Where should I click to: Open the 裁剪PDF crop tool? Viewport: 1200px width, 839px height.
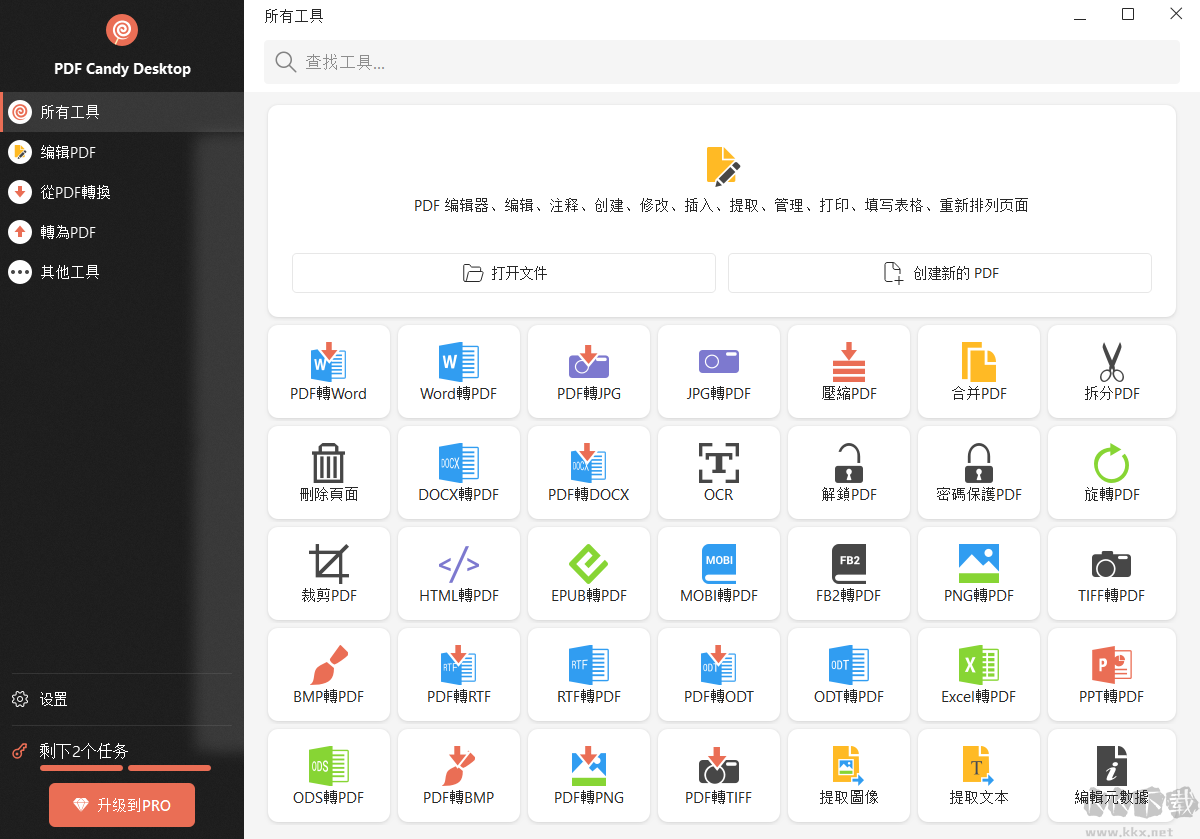coord(328,573)
